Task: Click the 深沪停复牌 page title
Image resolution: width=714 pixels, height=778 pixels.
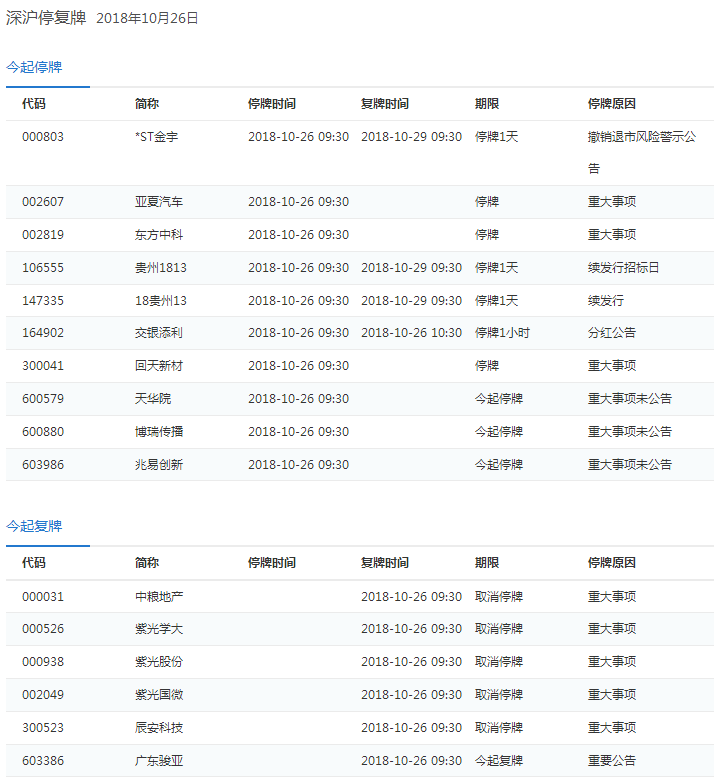Action: (46, 18)
